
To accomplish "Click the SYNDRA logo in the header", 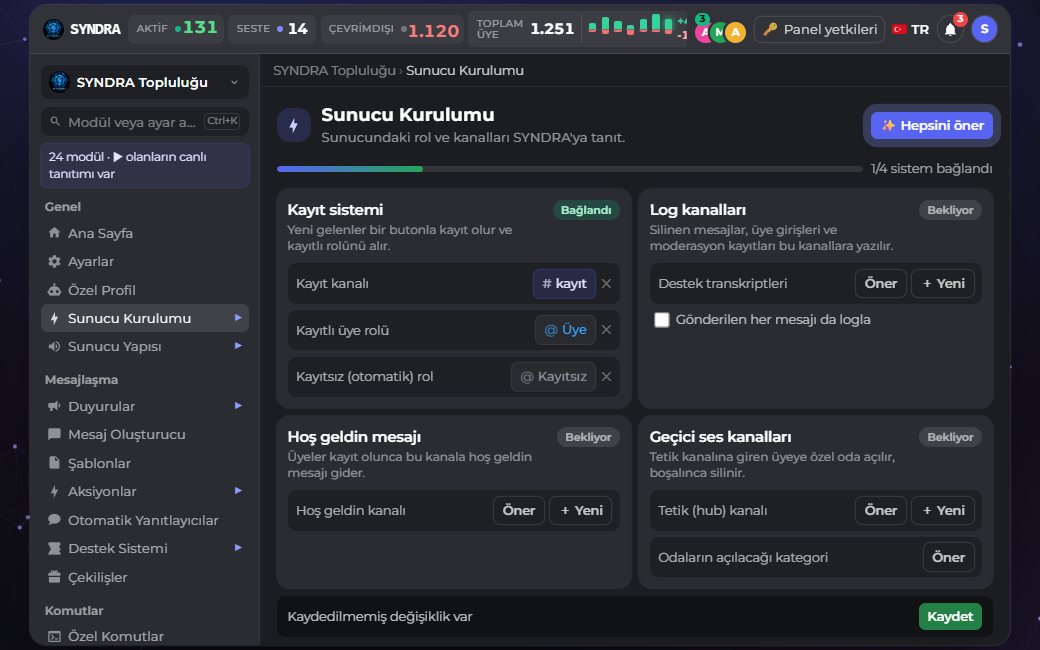I will pyautogui.click(x=54, y=29).
